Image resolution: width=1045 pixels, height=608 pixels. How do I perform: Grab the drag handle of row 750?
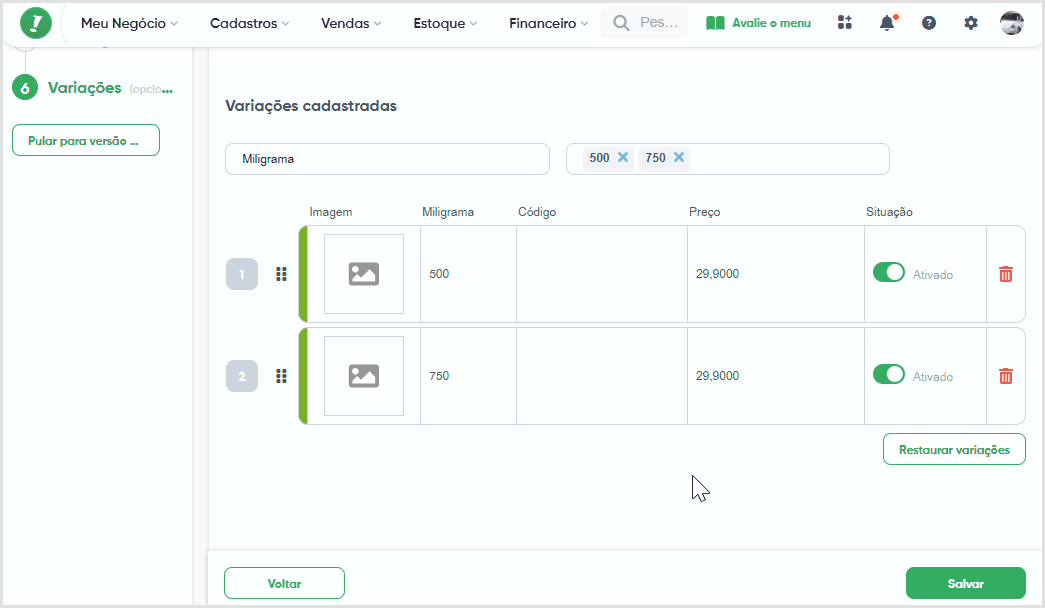[281, 376]
